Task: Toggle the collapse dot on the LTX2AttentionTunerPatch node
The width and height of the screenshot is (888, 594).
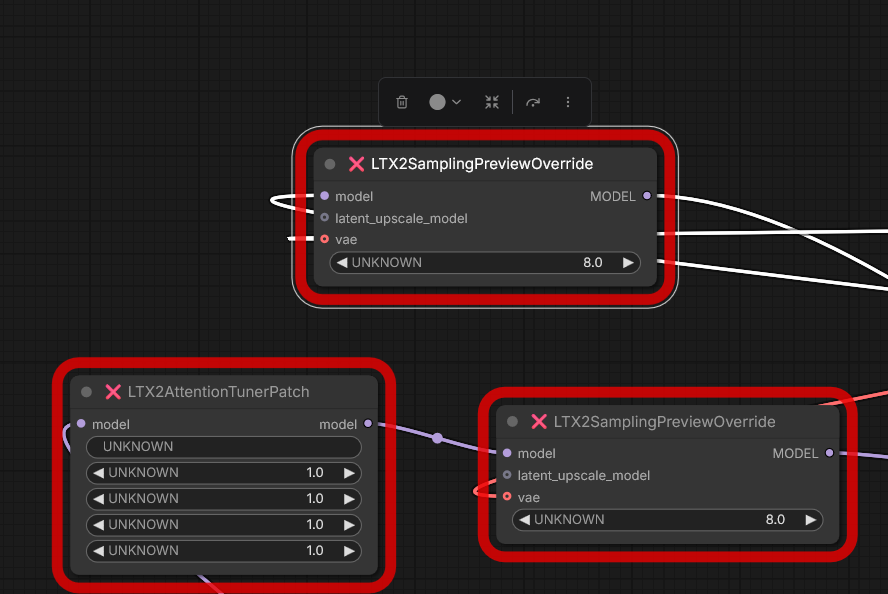Action: 87,392
